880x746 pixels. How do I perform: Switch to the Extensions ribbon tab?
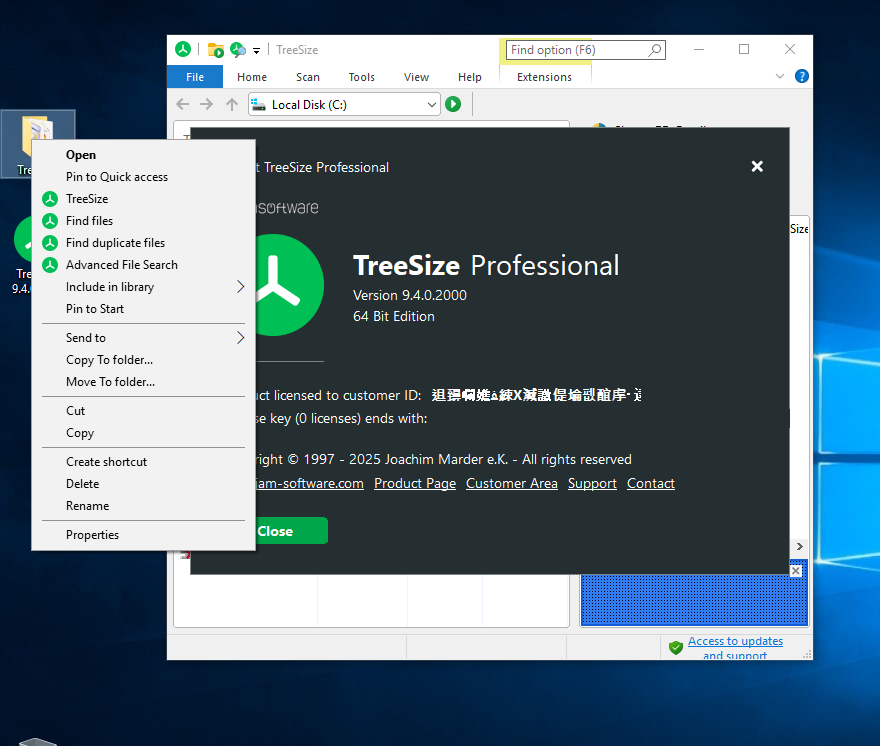click(x=544, y=77)
